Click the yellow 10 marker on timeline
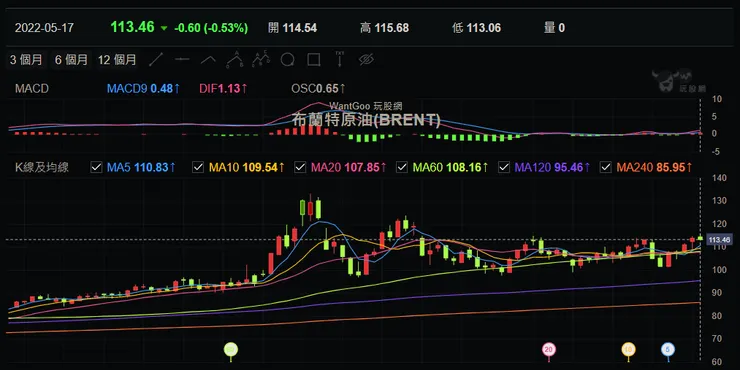 click(x=628, y=350)
